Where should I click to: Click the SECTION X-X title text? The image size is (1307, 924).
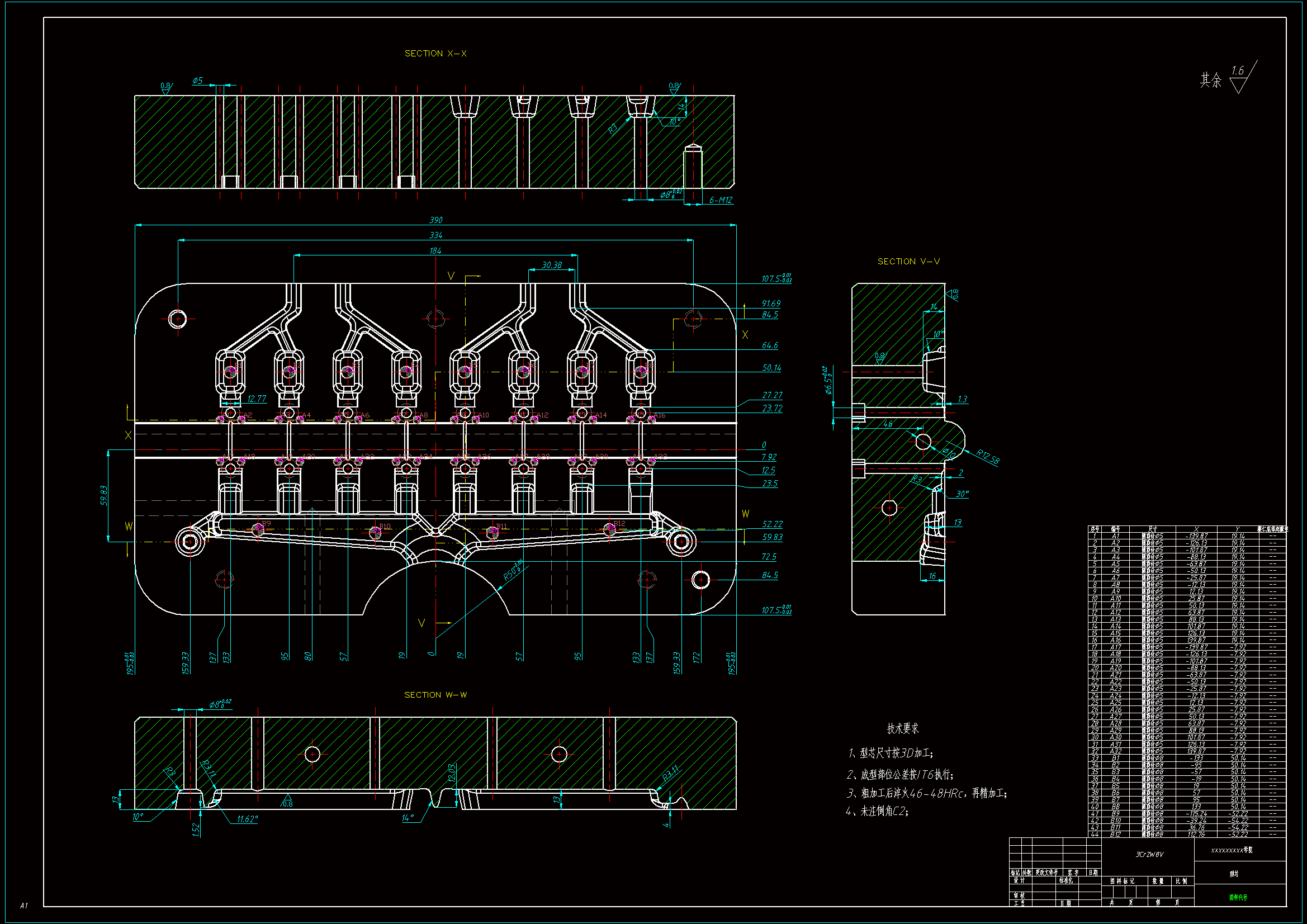435,54
